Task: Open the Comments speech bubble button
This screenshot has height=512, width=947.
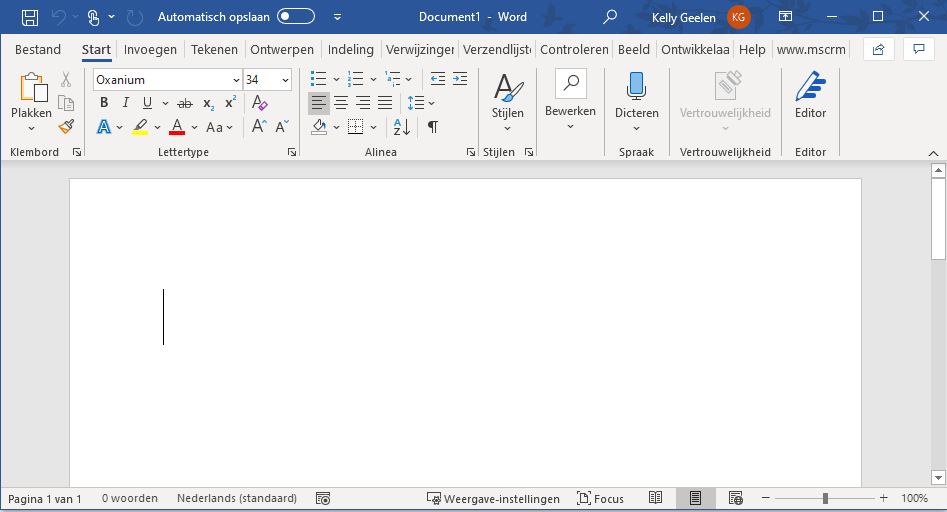Action: tap(919, 50)
